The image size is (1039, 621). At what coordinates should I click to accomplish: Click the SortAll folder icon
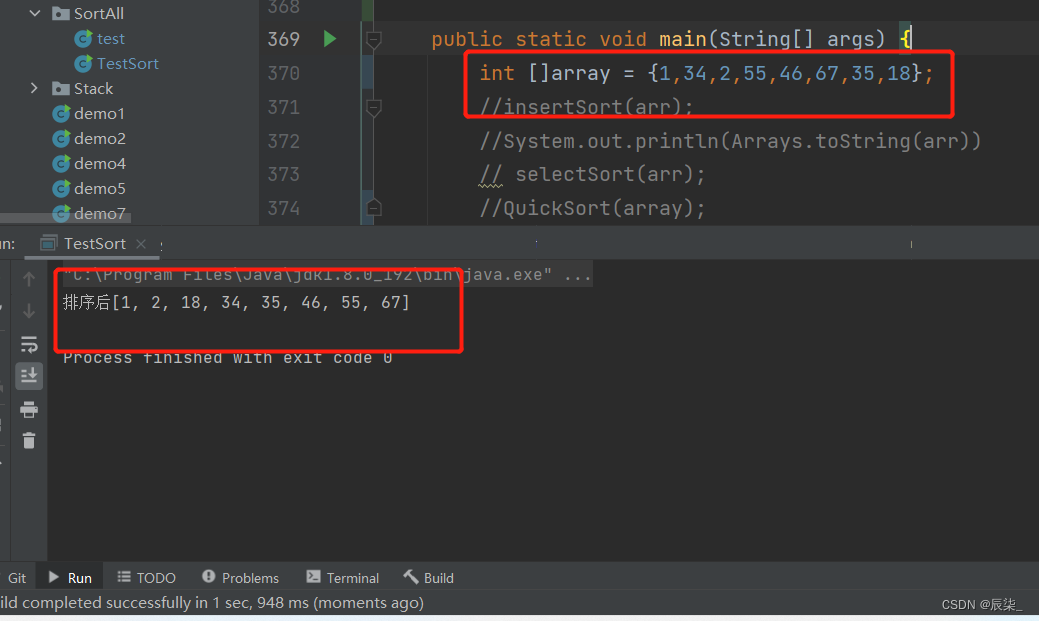pyautogui.click(x=61, y=13)
